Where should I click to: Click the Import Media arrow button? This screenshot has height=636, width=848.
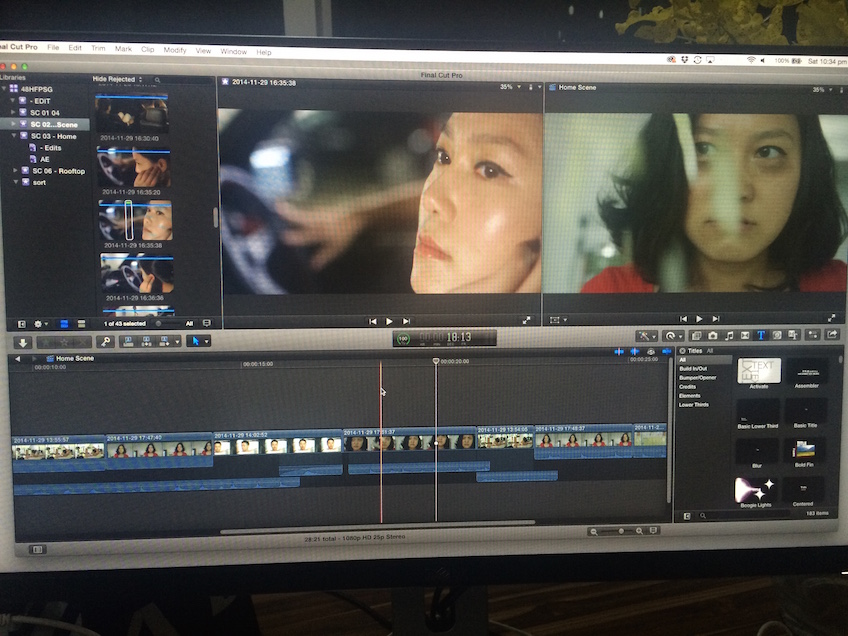click(x=23, y=342)
